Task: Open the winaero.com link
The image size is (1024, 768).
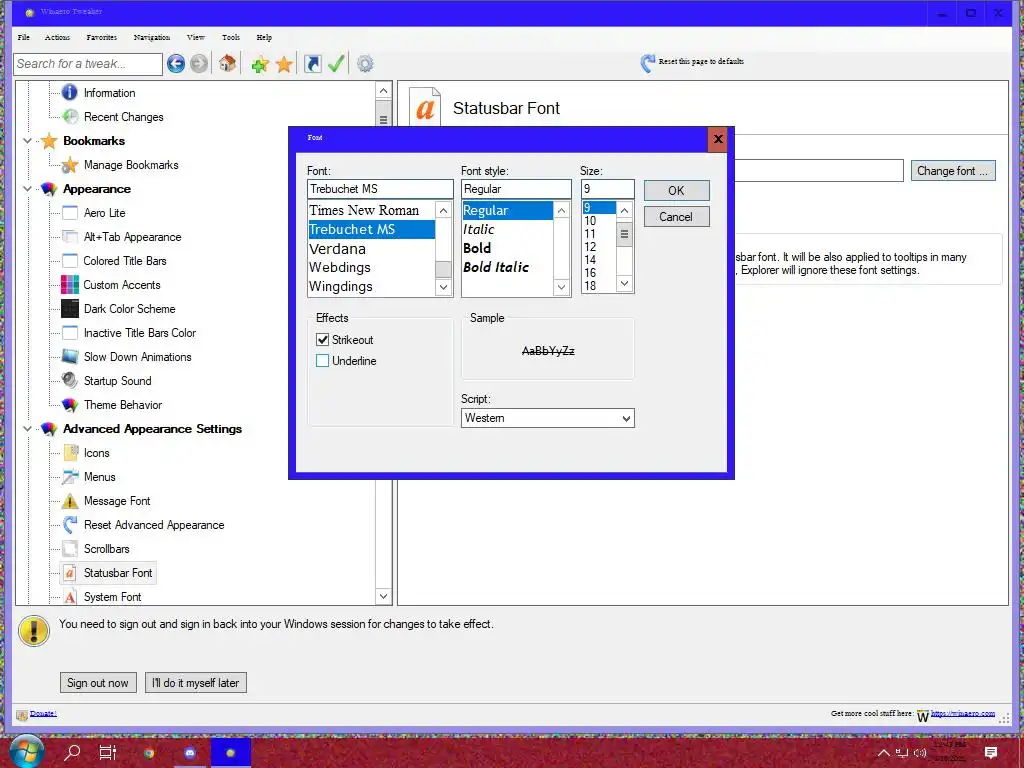Action: coord(963,713)
